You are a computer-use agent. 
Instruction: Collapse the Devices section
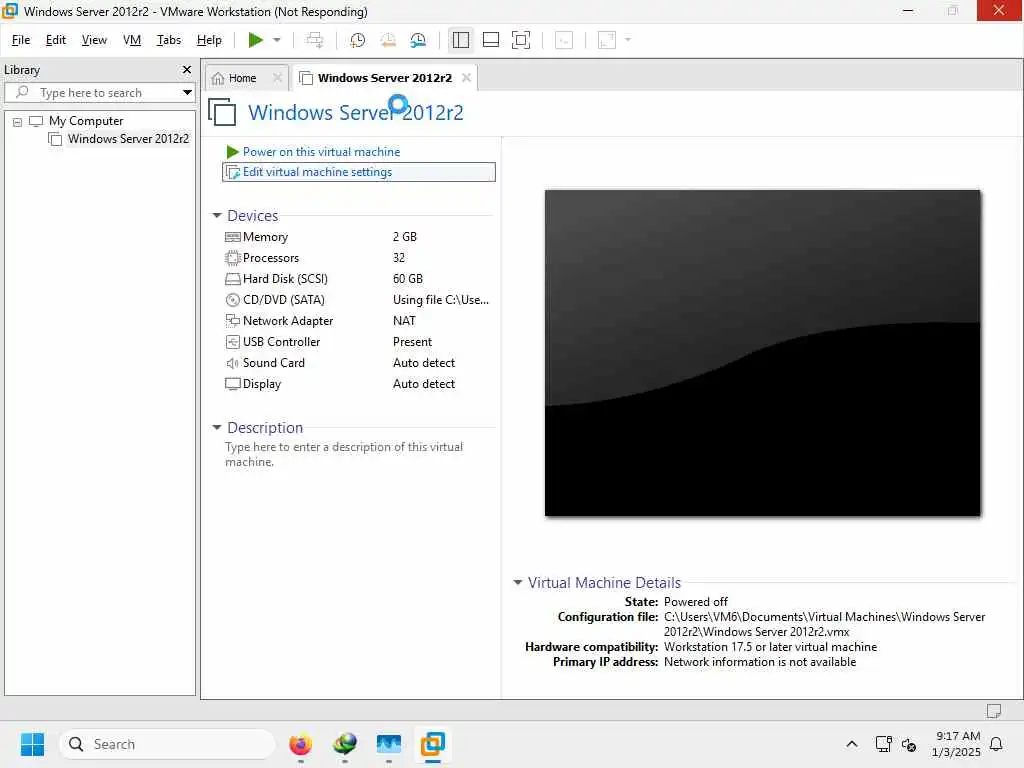(217, 216)
